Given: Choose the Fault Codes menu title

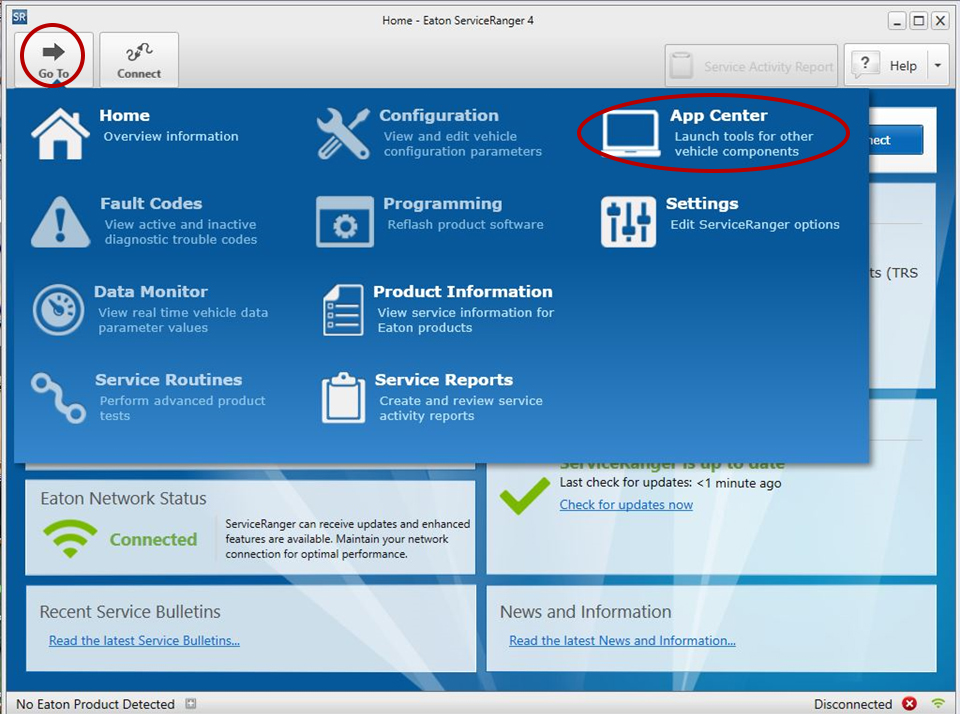Looking at the screenshot, I should 151,203.
